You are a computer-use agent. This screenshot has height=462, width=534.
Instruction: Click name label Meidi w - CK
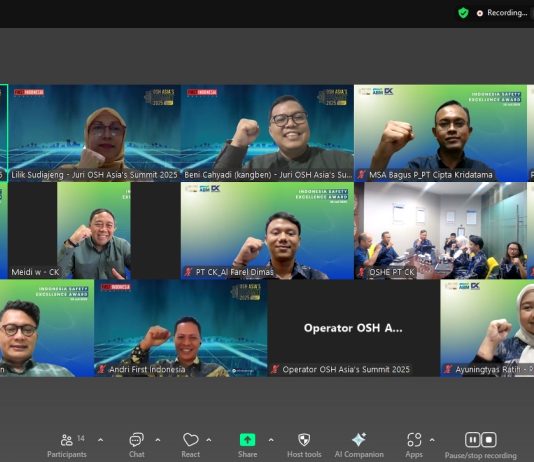[x=35, y=272]
